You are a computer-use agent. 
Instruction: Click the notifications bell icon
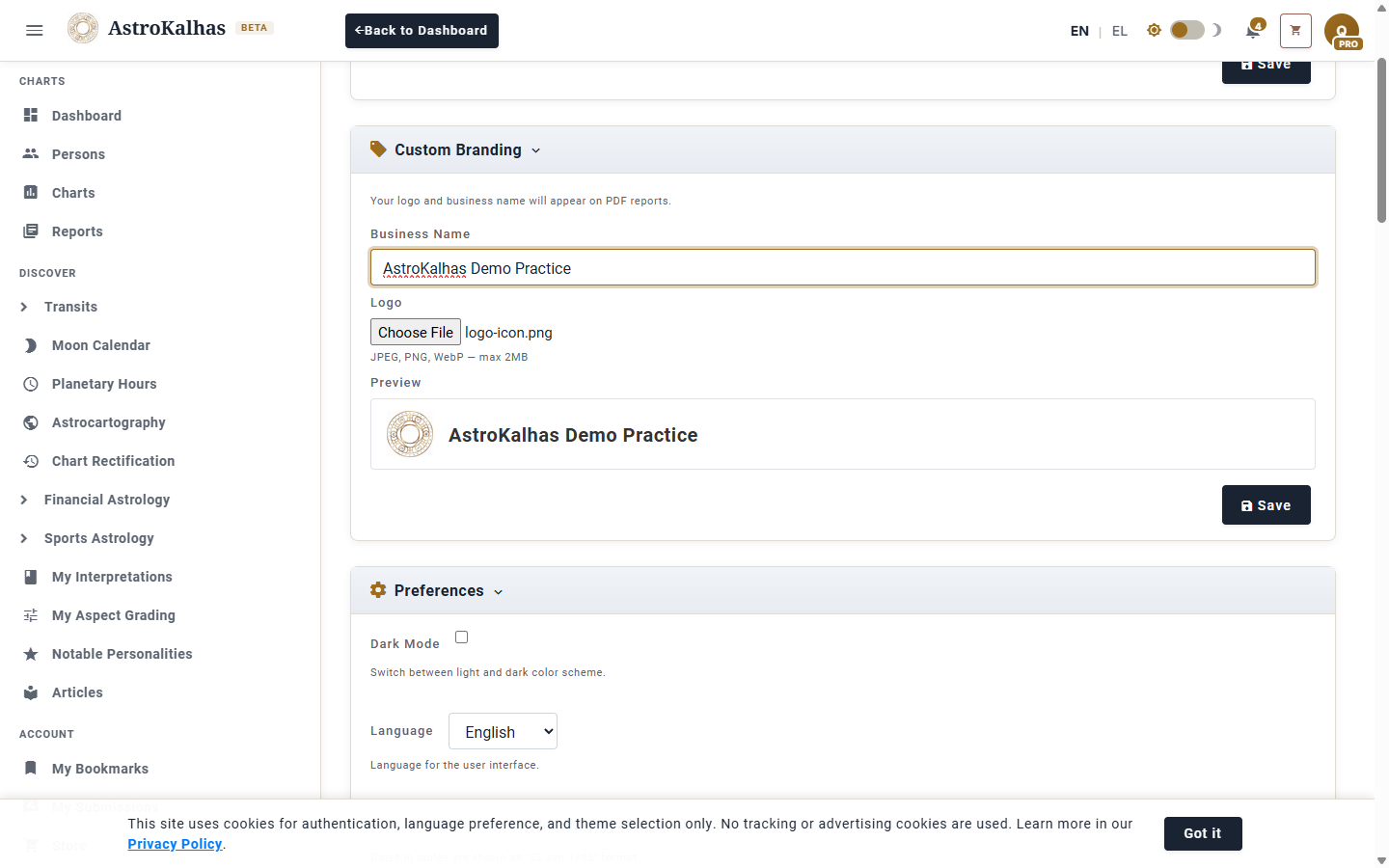[x=1253, y=31]
